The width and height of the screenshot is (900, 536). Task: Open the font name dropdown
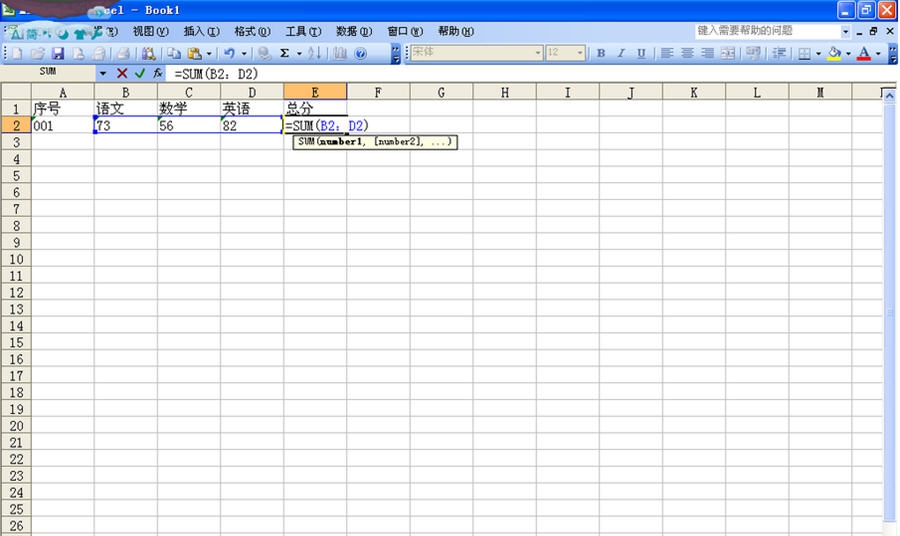538,53
